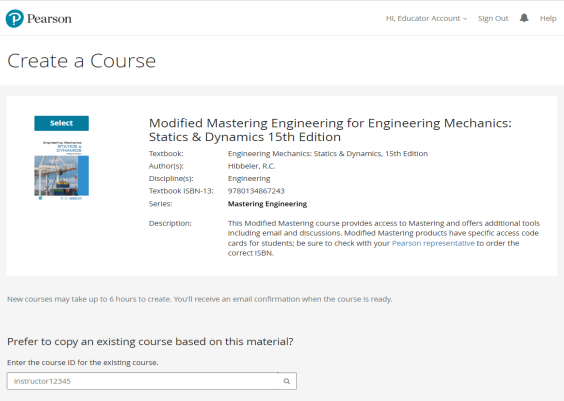564x401 pixels.
Task: Click the Engineering discipline value
Action: (x=249, y=178)
